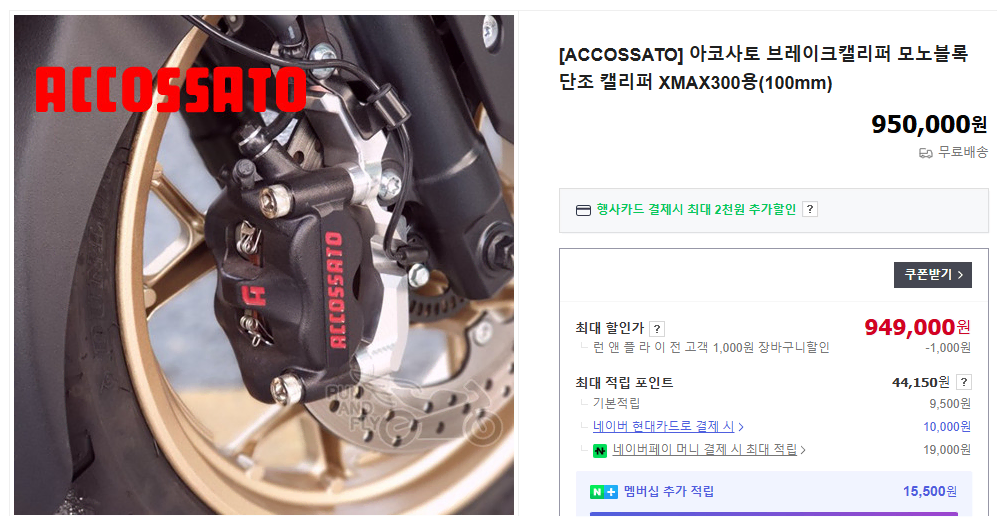Expand the chevron after 네이버페이 머니 최대 적립
This screenshot has height=525, width=997.
(803, 451)
